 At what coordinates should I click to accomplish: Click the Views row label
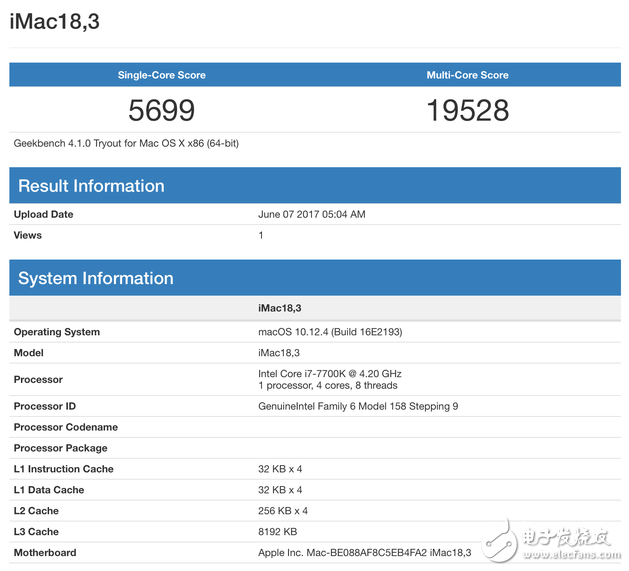(28, 235)
